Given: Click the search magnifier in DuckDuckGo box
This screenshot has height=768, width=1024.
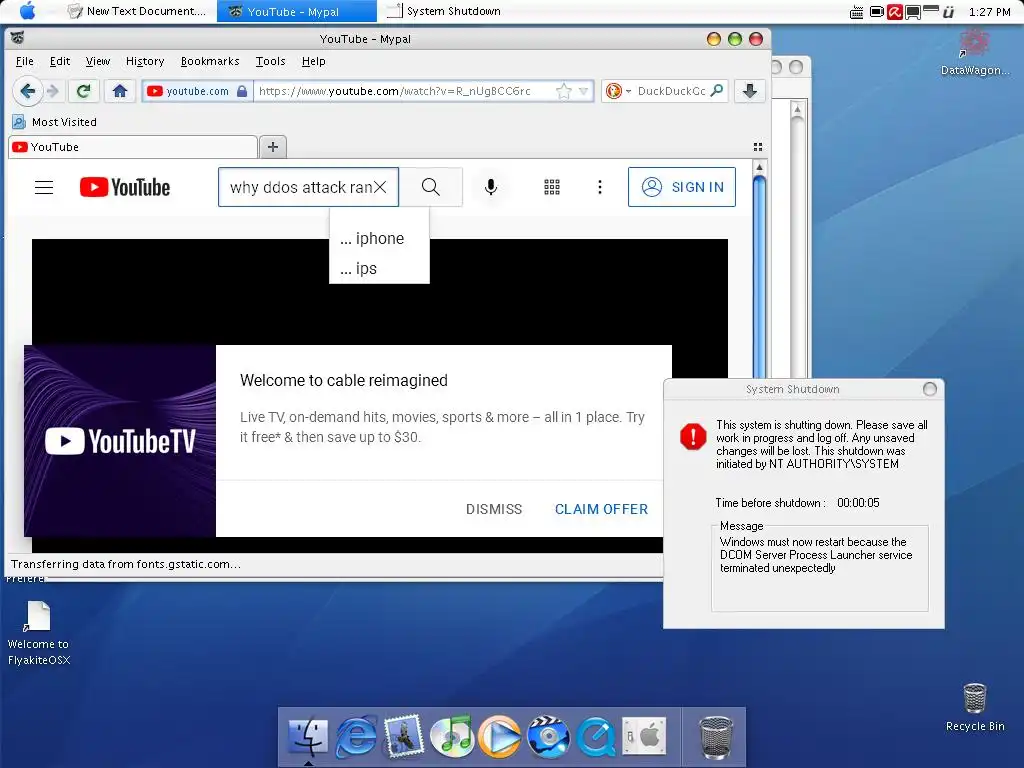Looking at the screenshot, I should click(717, 91).
